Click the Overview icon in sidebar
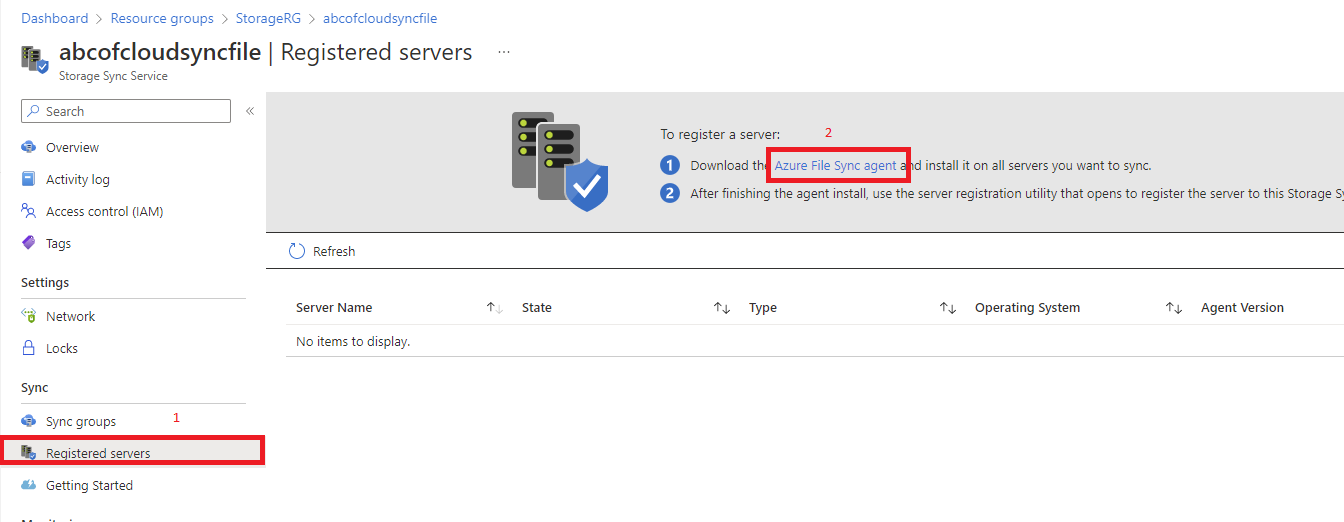The image size is (1344, 522). [29, 147]
